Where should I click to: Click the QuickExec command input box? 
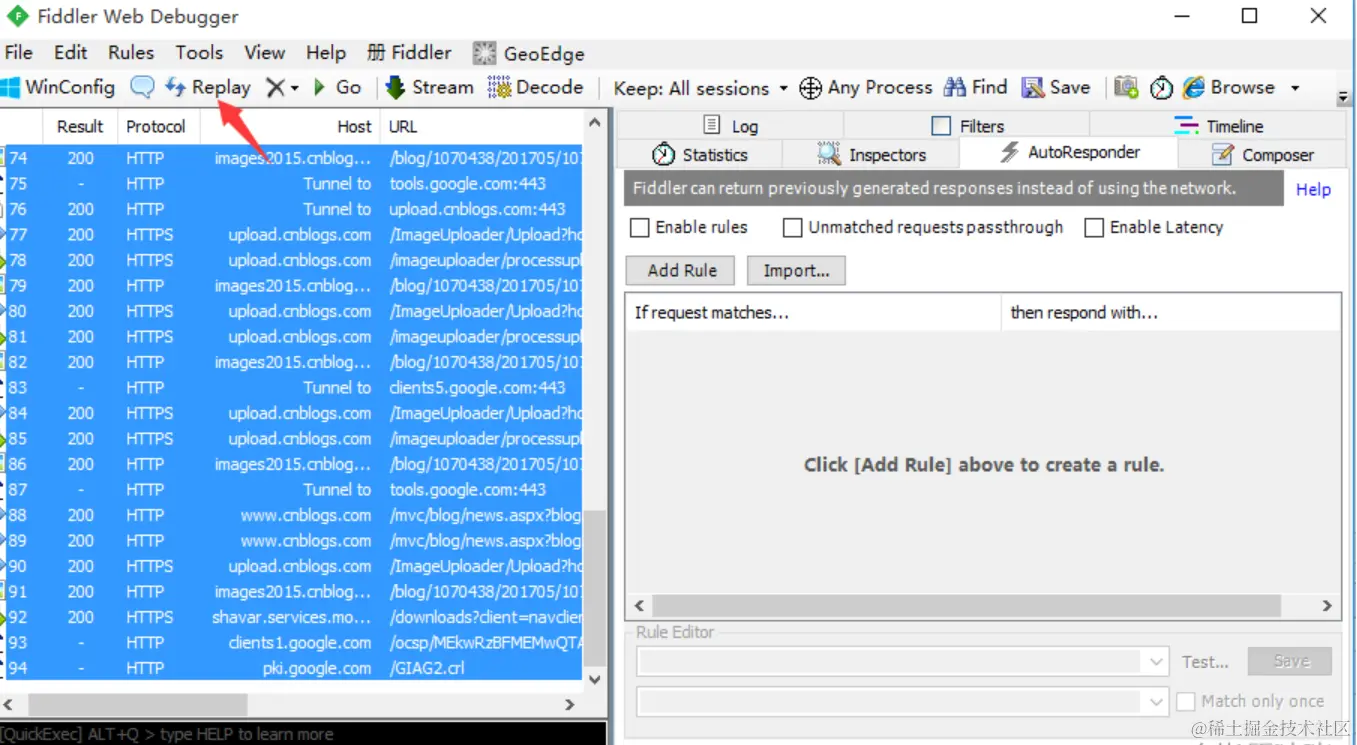coord(303,734)
